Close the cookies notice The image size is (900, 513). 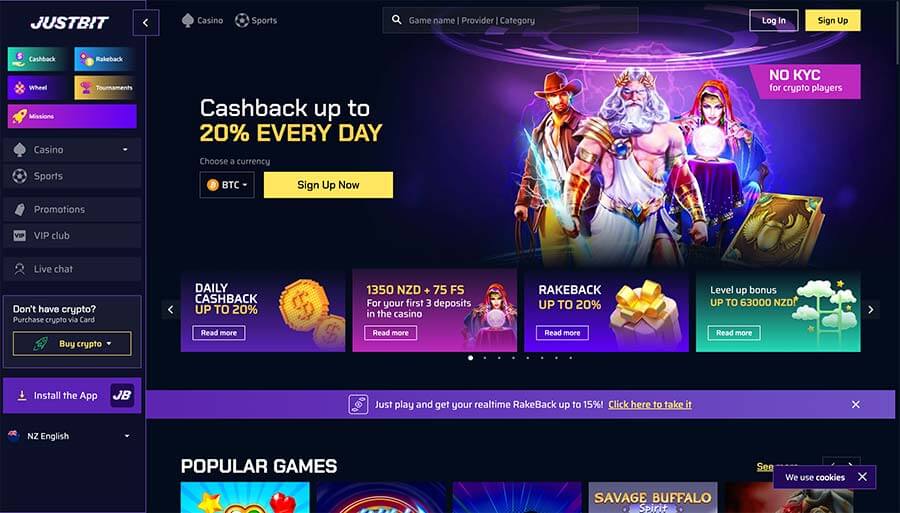click(x=862, y=477)
